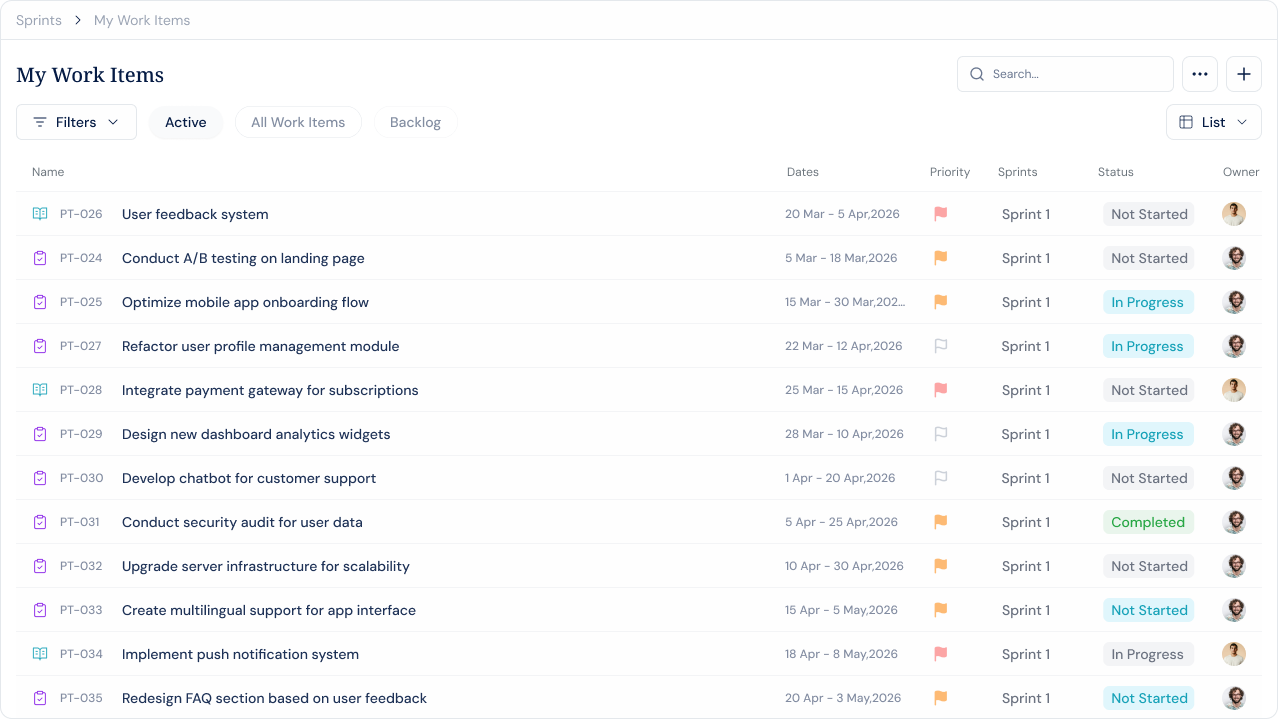Click the task icon beside PT-027
The image size is (1278, 719).
point(40,346)
